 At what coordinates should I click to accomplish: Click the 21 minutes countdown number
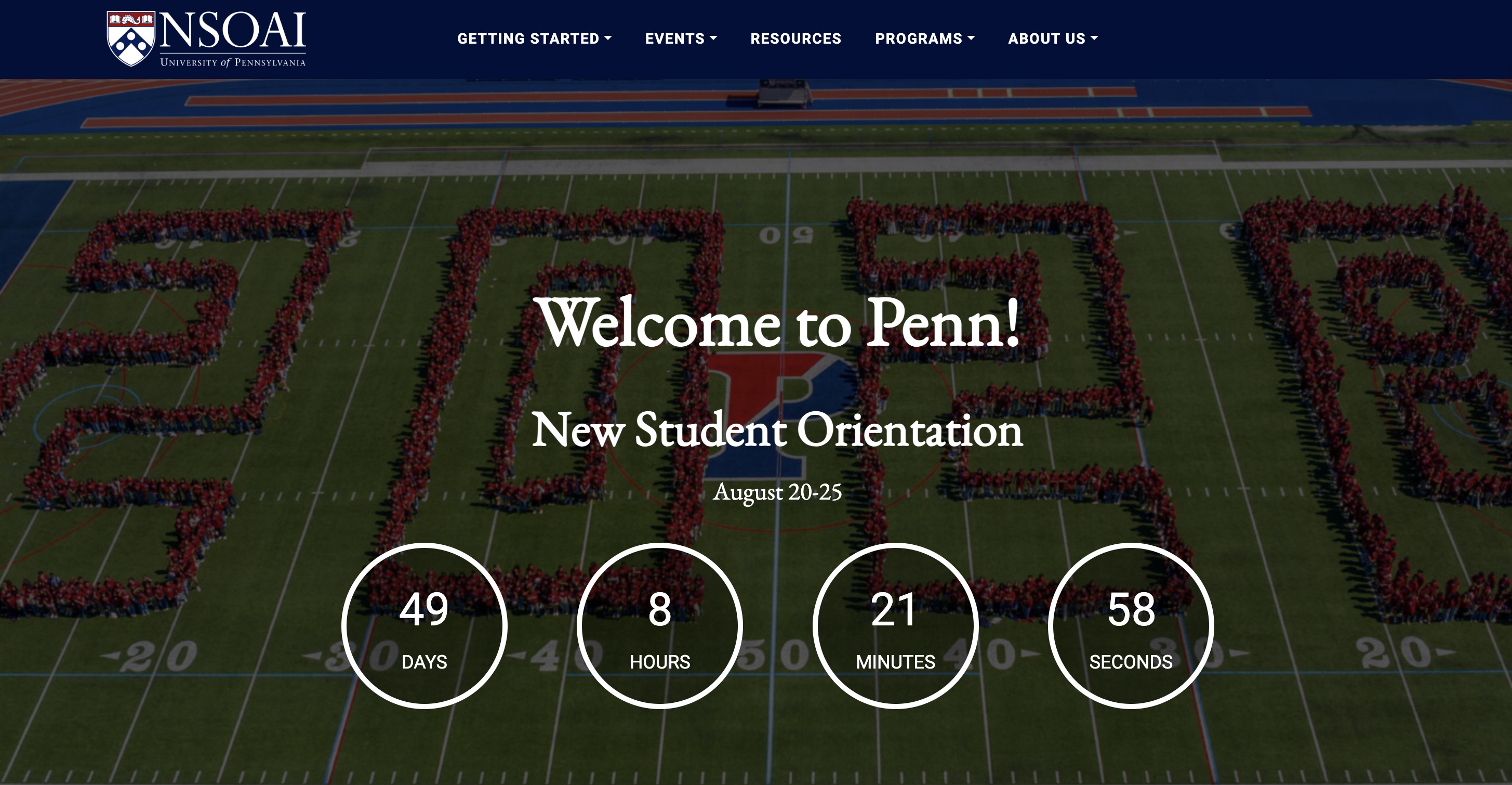894,610
